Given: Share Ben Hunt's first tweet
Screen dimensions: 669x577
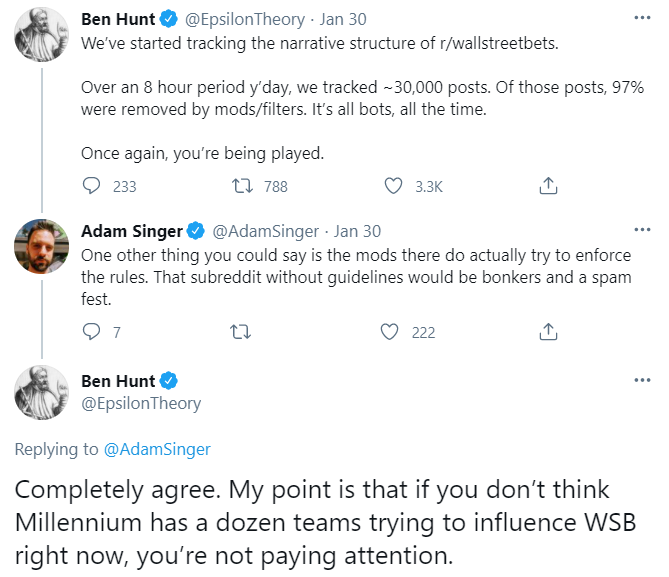Looking at the screenshot, I should tap(548, 186).
